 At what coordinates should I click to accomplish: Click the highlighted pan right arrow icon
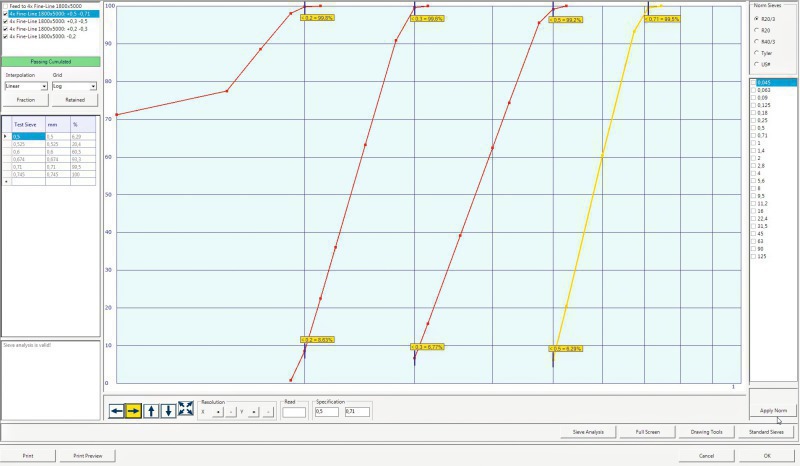[133, 411]
